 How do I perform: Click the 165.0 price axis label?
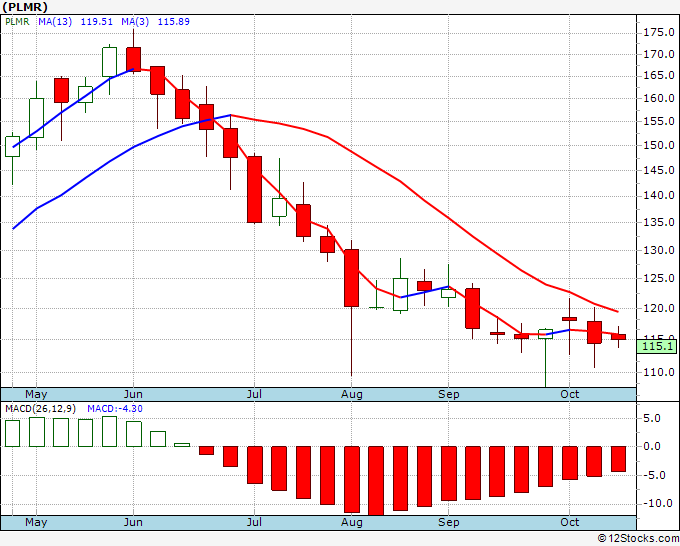pyautogui.click(x=659, y=75)
